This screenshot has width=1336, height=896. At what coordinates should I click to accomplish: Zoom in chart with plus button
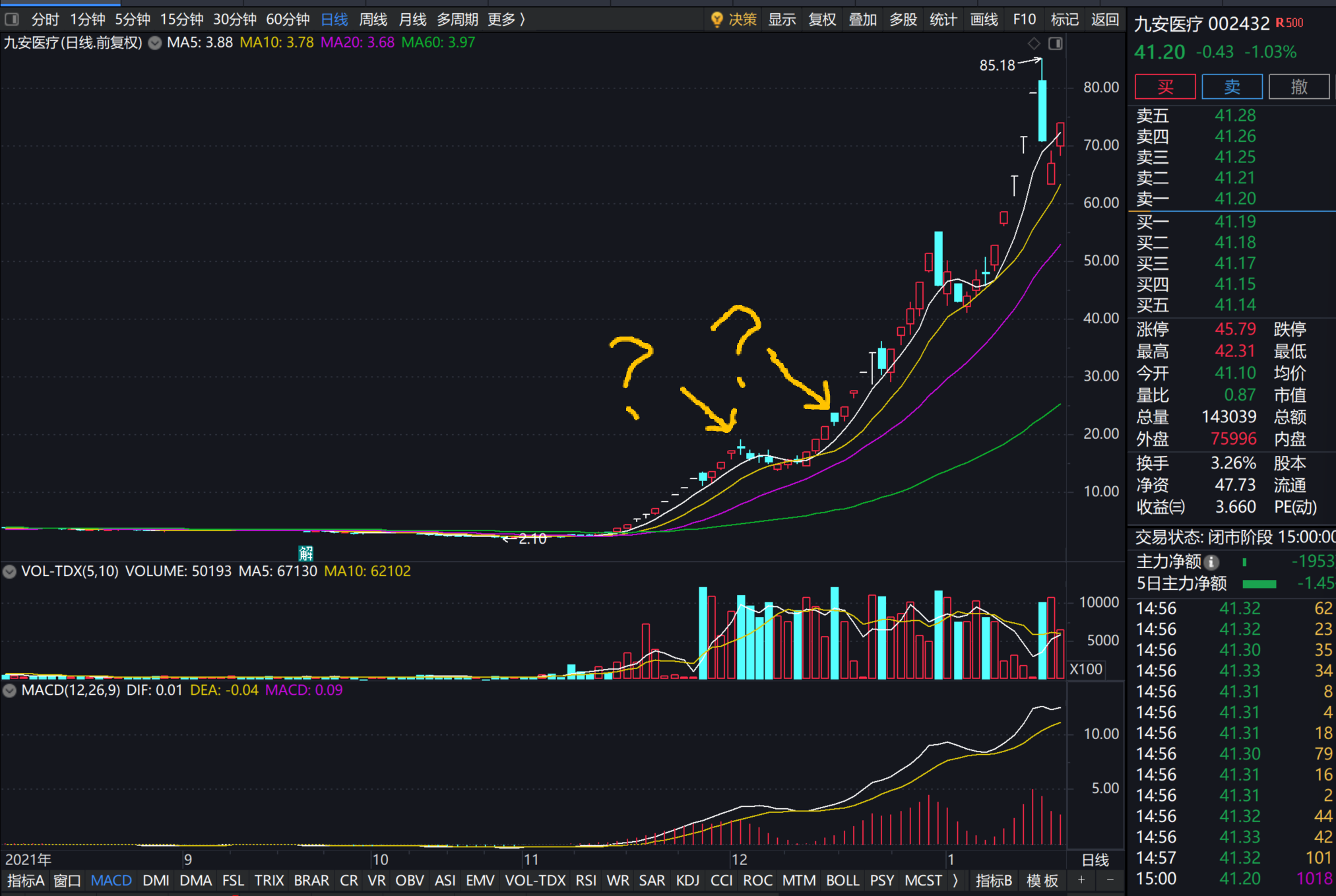coord(1081,880)
